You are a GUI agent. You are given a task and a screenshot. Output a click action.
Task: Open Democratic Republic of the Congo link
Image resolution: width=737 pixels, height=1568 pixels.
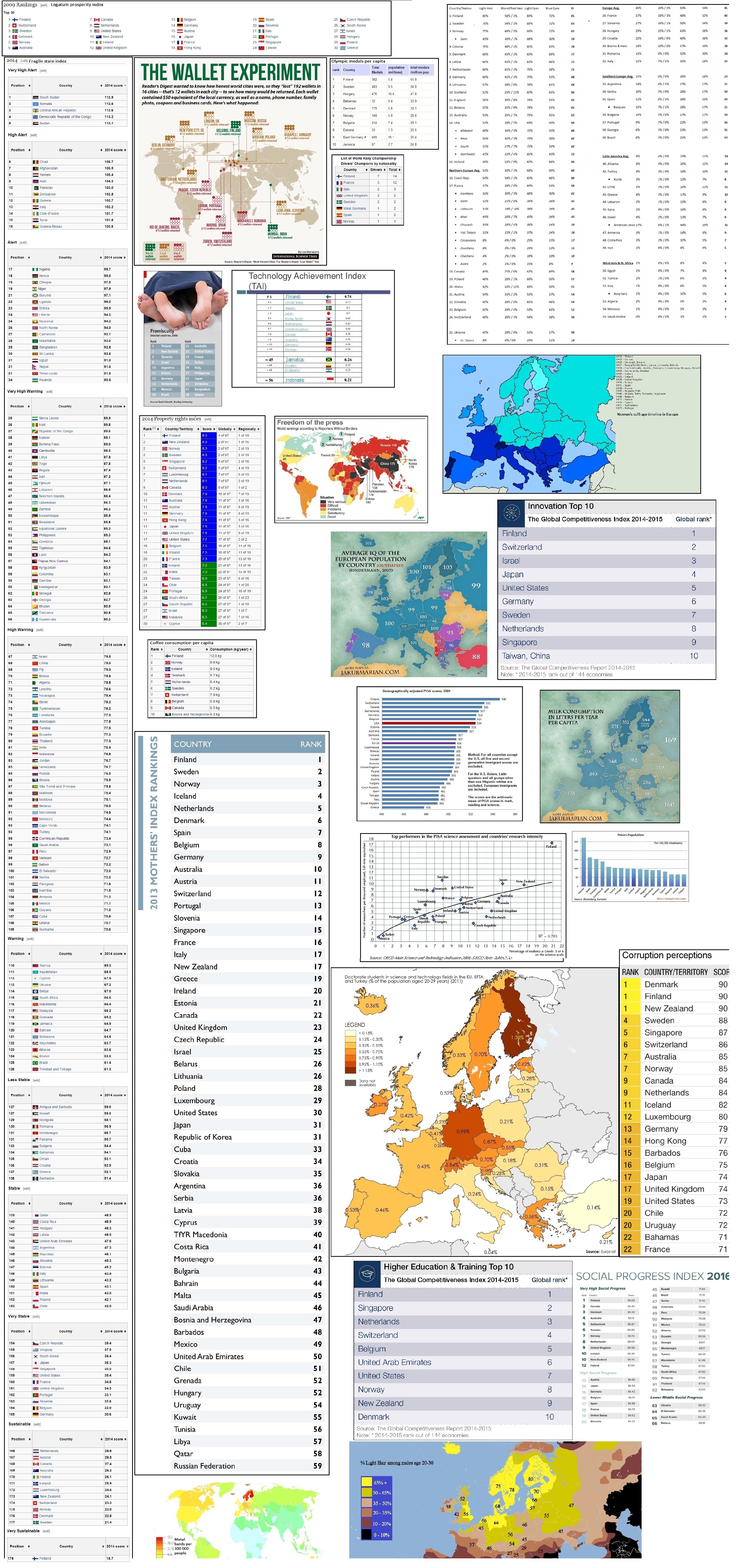coord(65,117)
